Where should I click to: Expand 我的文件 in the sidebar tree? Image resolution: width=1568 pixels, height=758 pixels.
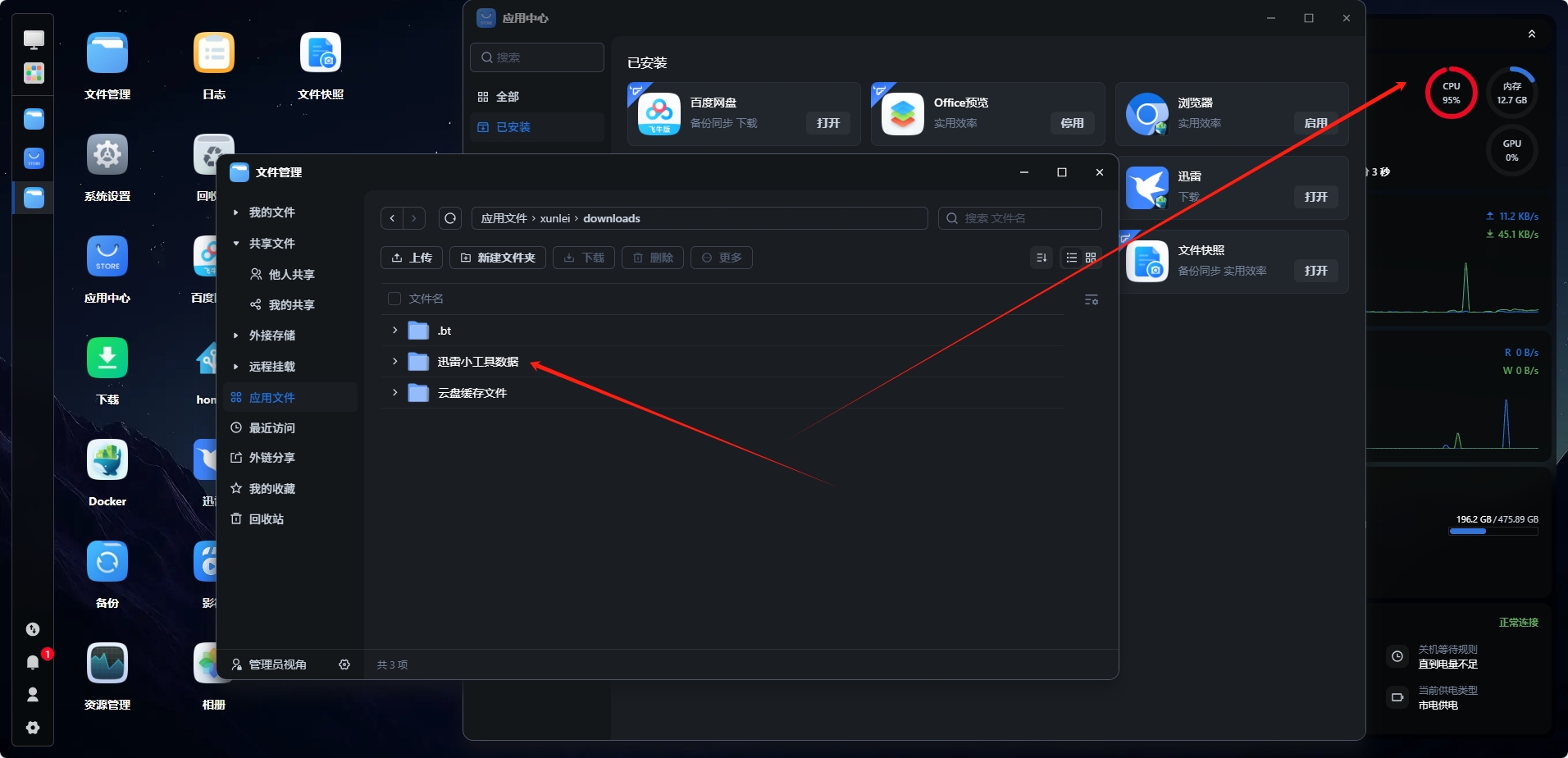tap(236, 212)
